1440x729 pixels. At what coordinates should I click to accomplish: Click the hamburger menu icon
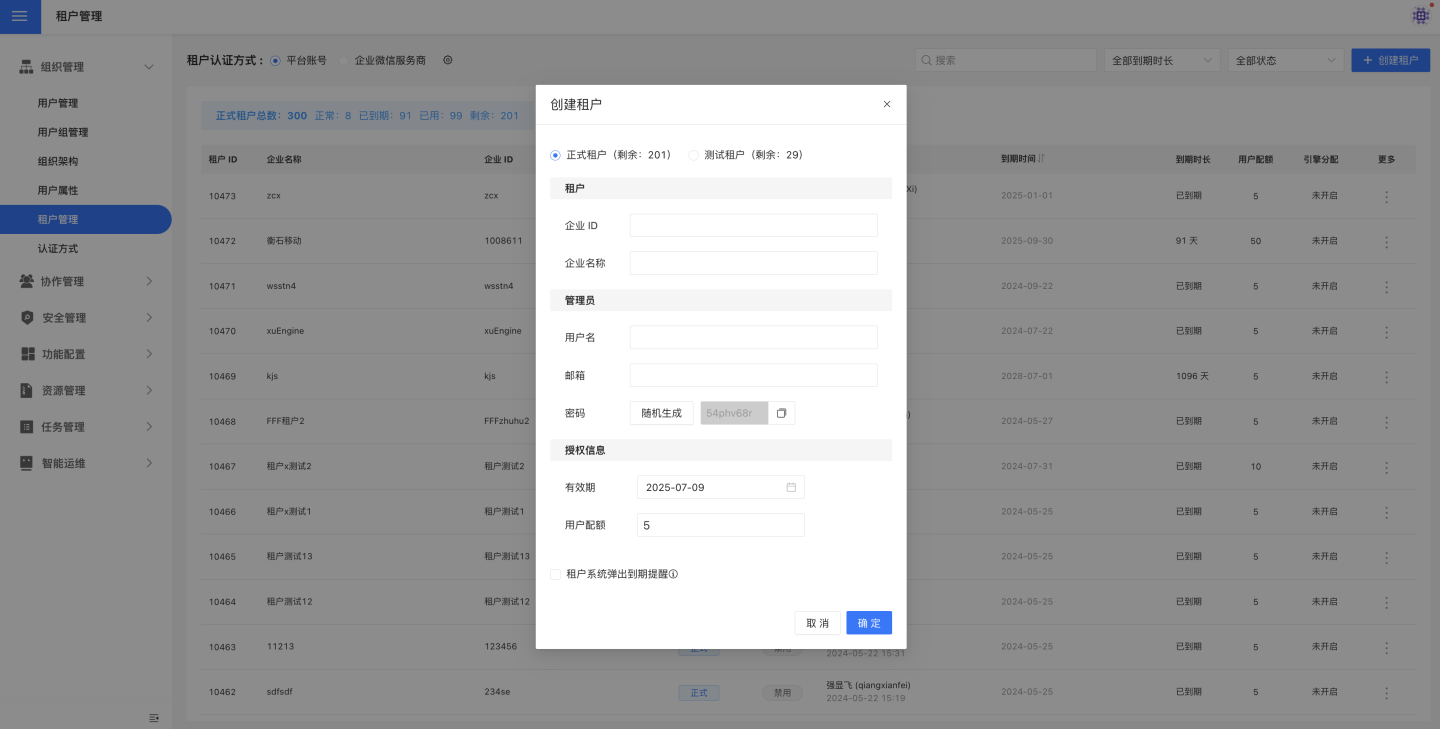[20, 16]
